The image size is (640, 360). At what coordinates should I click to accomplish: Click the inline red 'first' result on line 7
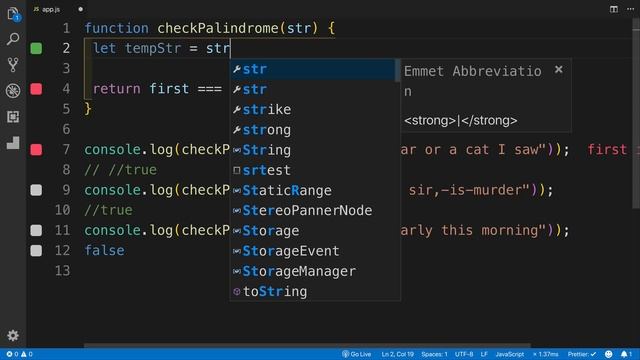pos(607,149)
